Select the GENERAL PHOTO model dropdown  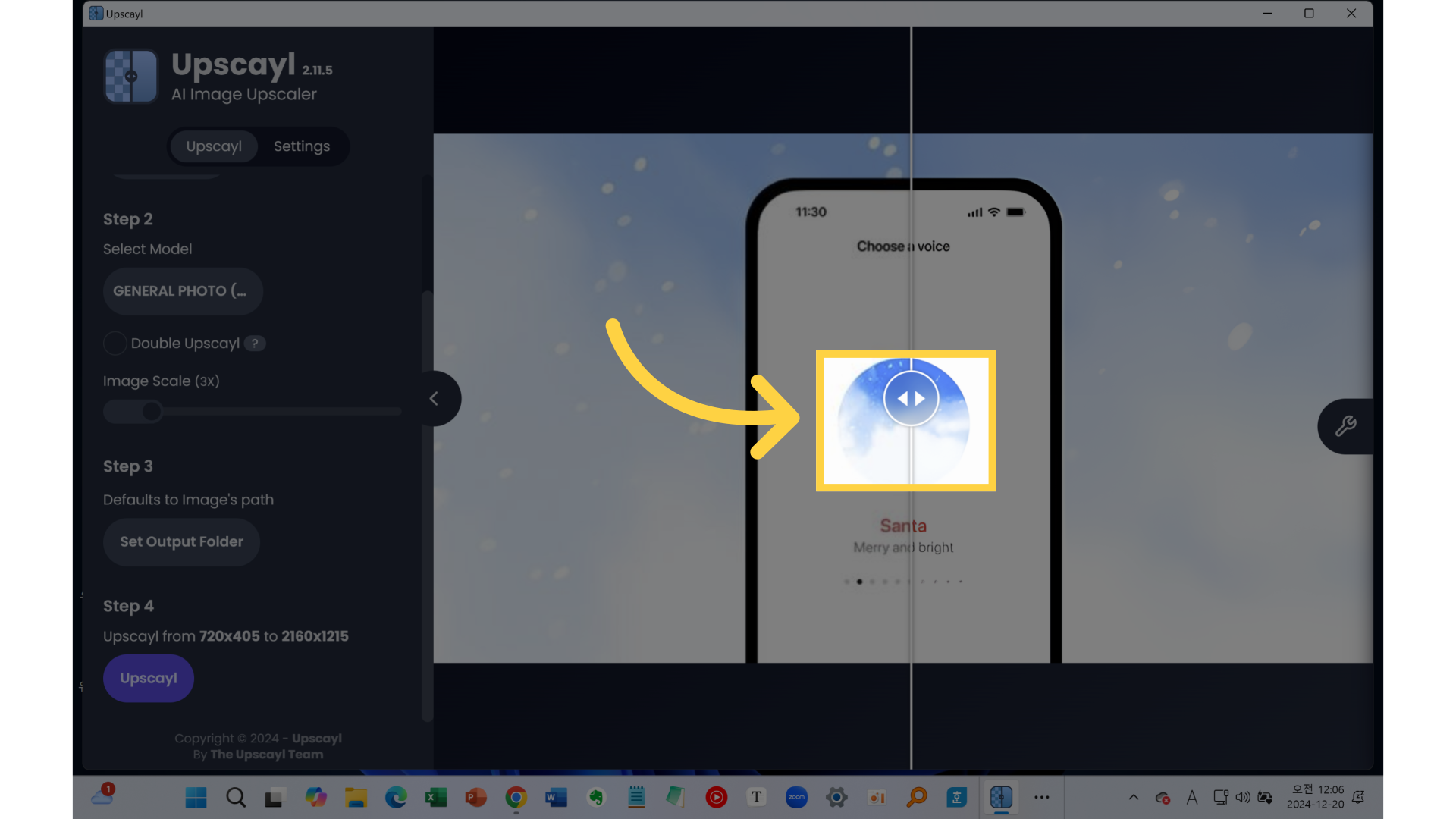181,291
